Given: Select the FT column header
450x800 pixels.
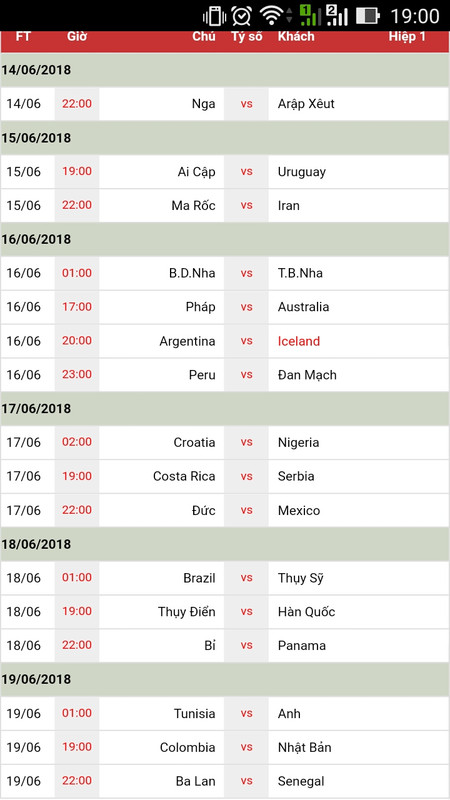Looking at the screenshot, I should pos(23,37).
